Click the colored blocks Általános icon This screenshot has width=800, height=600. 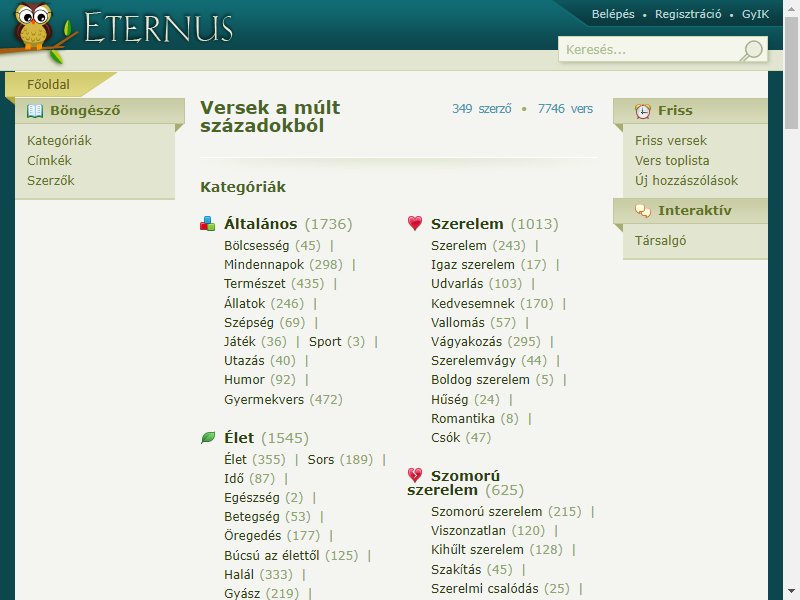tap(207, 223)
